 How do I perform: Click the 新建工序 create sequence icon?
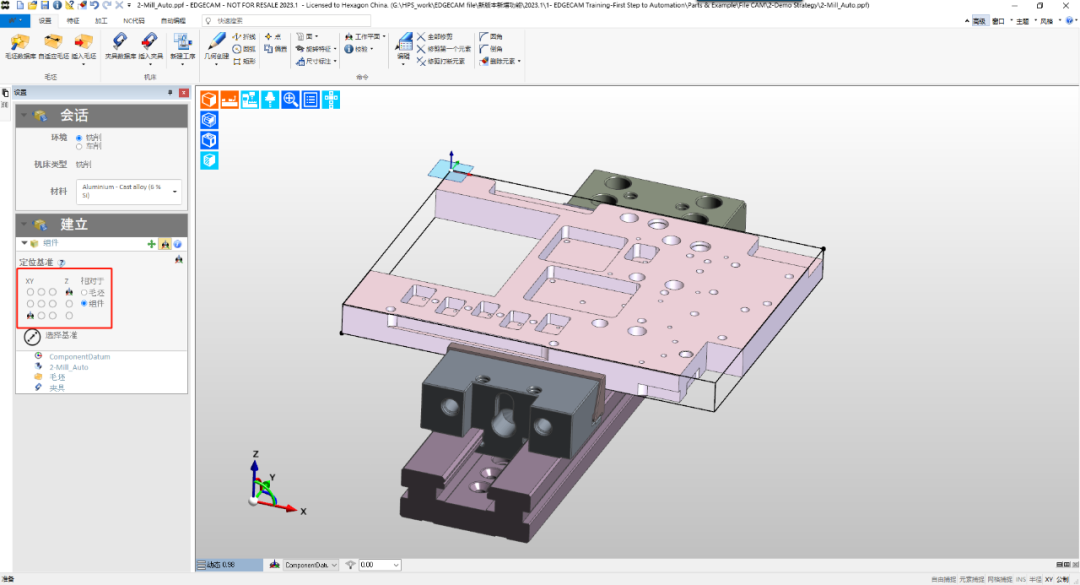(x=183, y=46)
